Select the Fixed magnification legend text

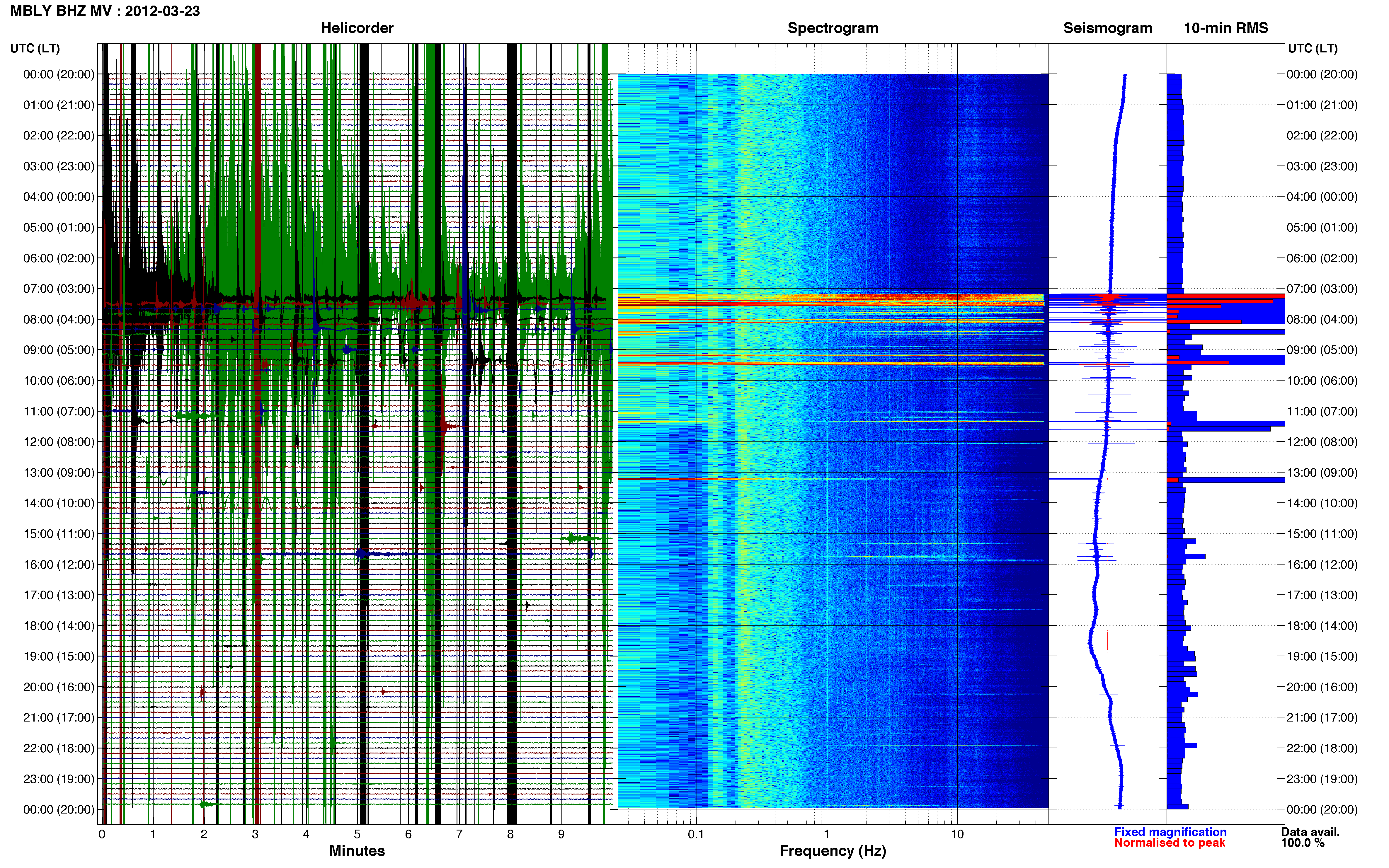click(1170, 832)
